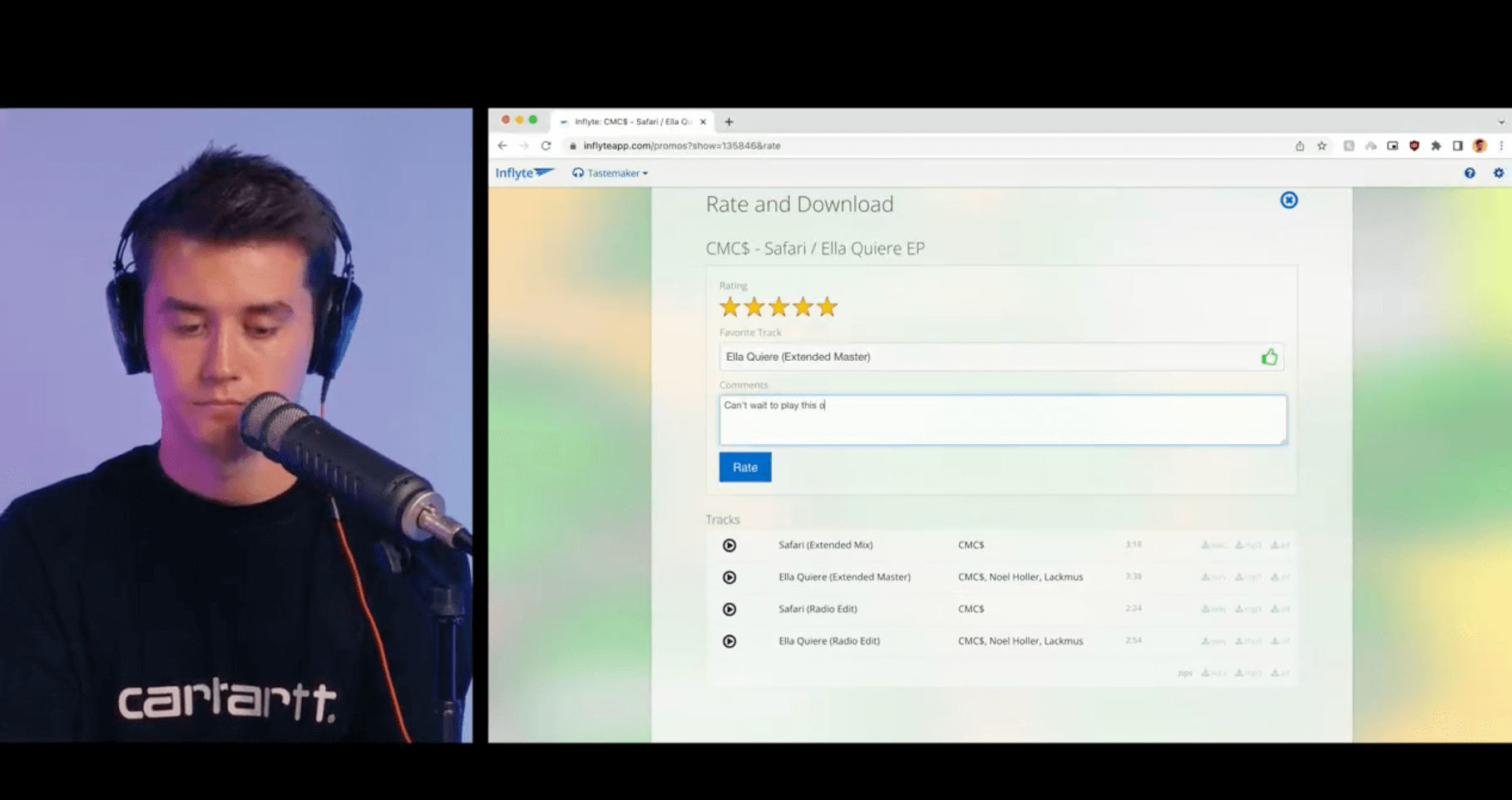
Task: Play the Safari (Extended Mix) track
Action: point(729,546)
